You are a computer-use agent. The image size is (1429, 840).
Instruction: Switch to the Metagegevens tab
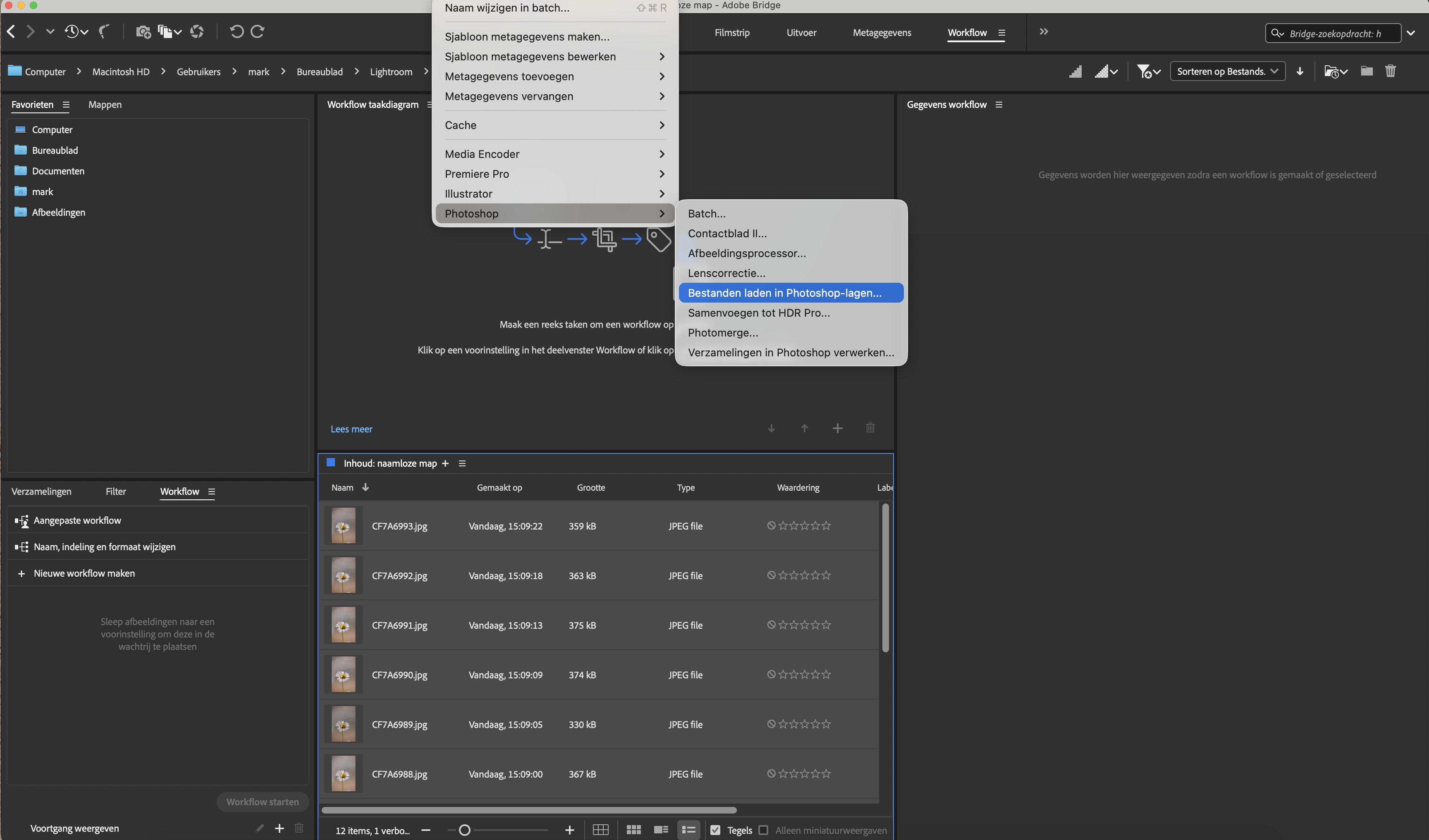coord(882,32)
